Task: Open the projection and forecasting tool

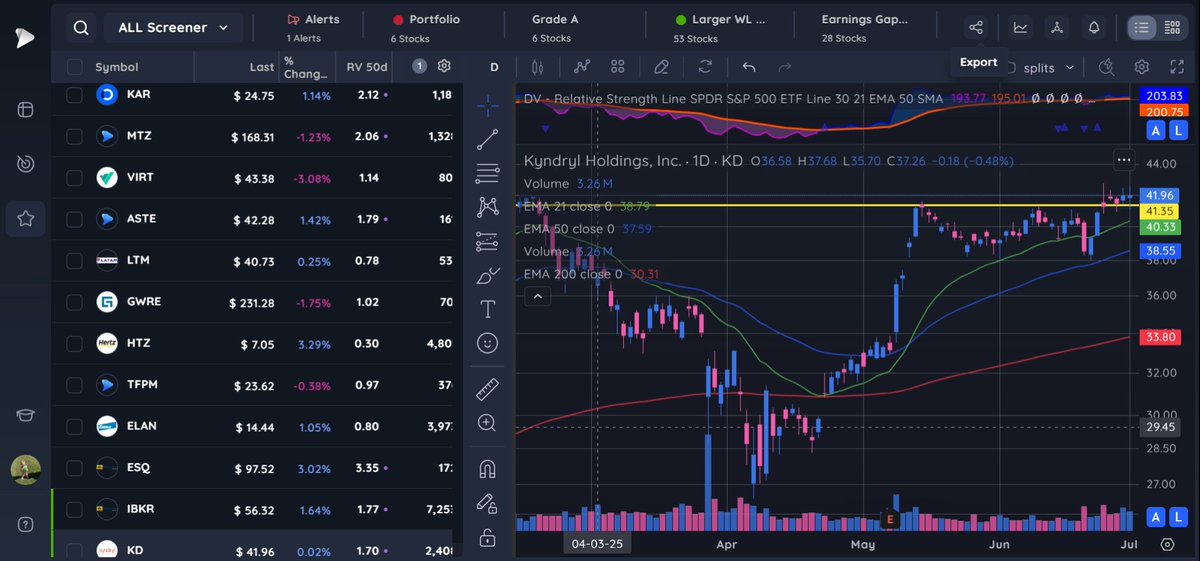Action: coord(488,241)
